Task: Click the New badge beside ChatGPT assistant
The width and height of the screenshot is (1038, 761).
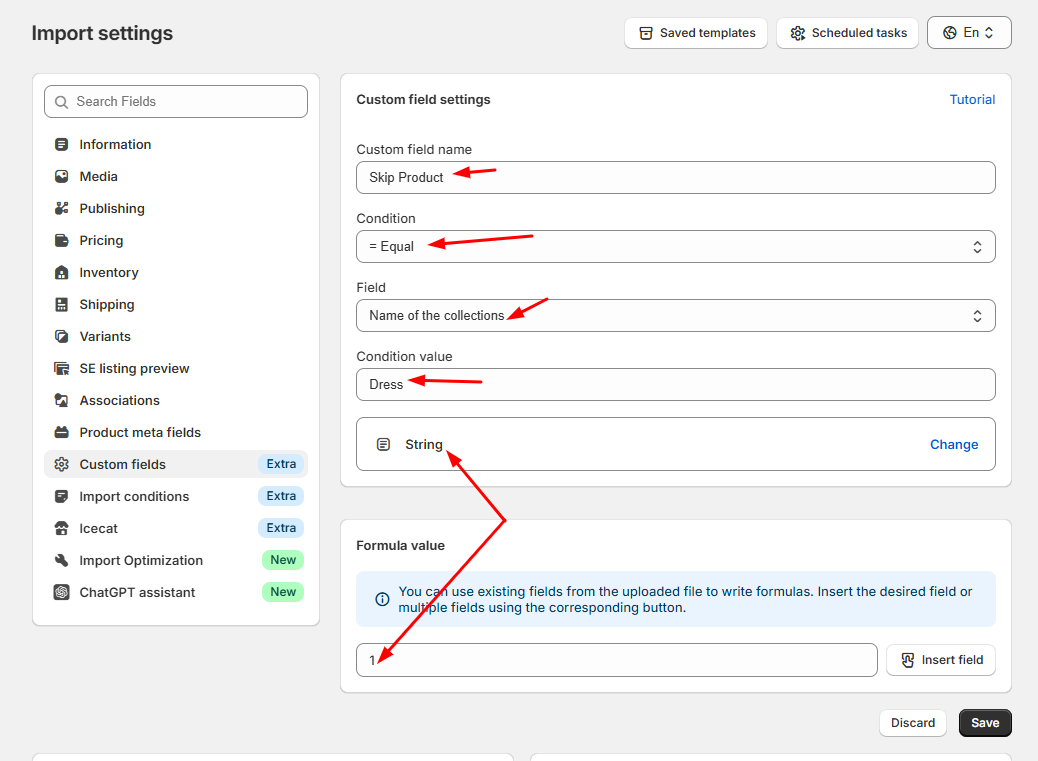Action: pos(283,592)
